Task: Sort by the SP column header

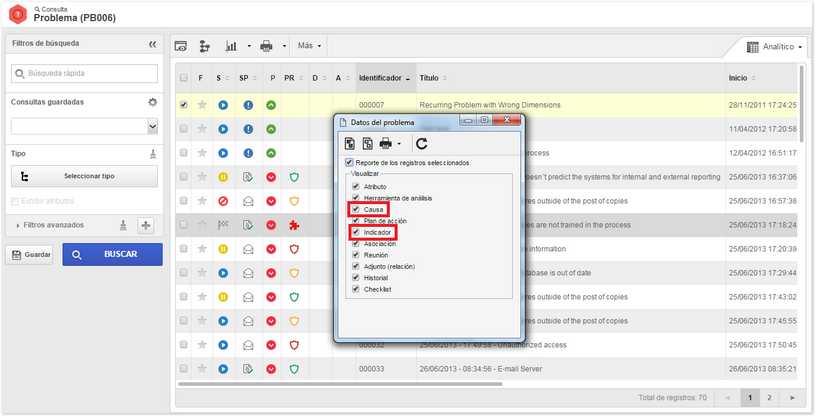Action: [248, 78]
